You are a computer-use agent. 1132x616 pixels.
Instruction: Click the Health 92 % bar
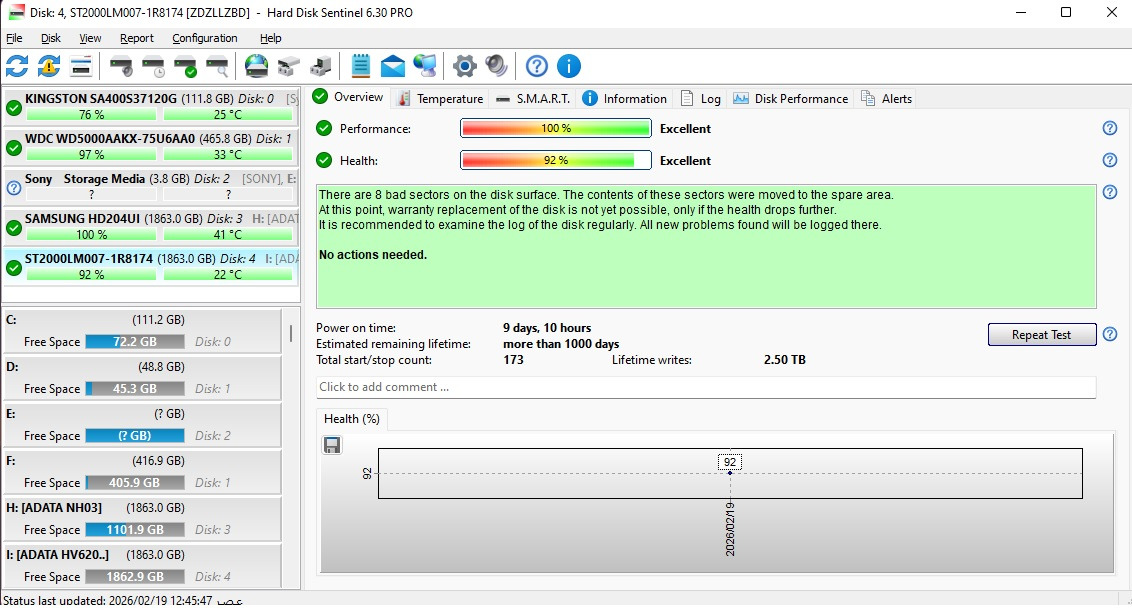tap(556, 160)
